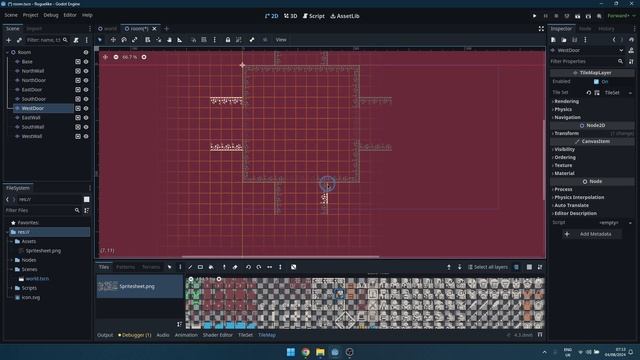Click the Lock selected node icon
The height and width of the screenshot is (360, 640).
point(228,40)
